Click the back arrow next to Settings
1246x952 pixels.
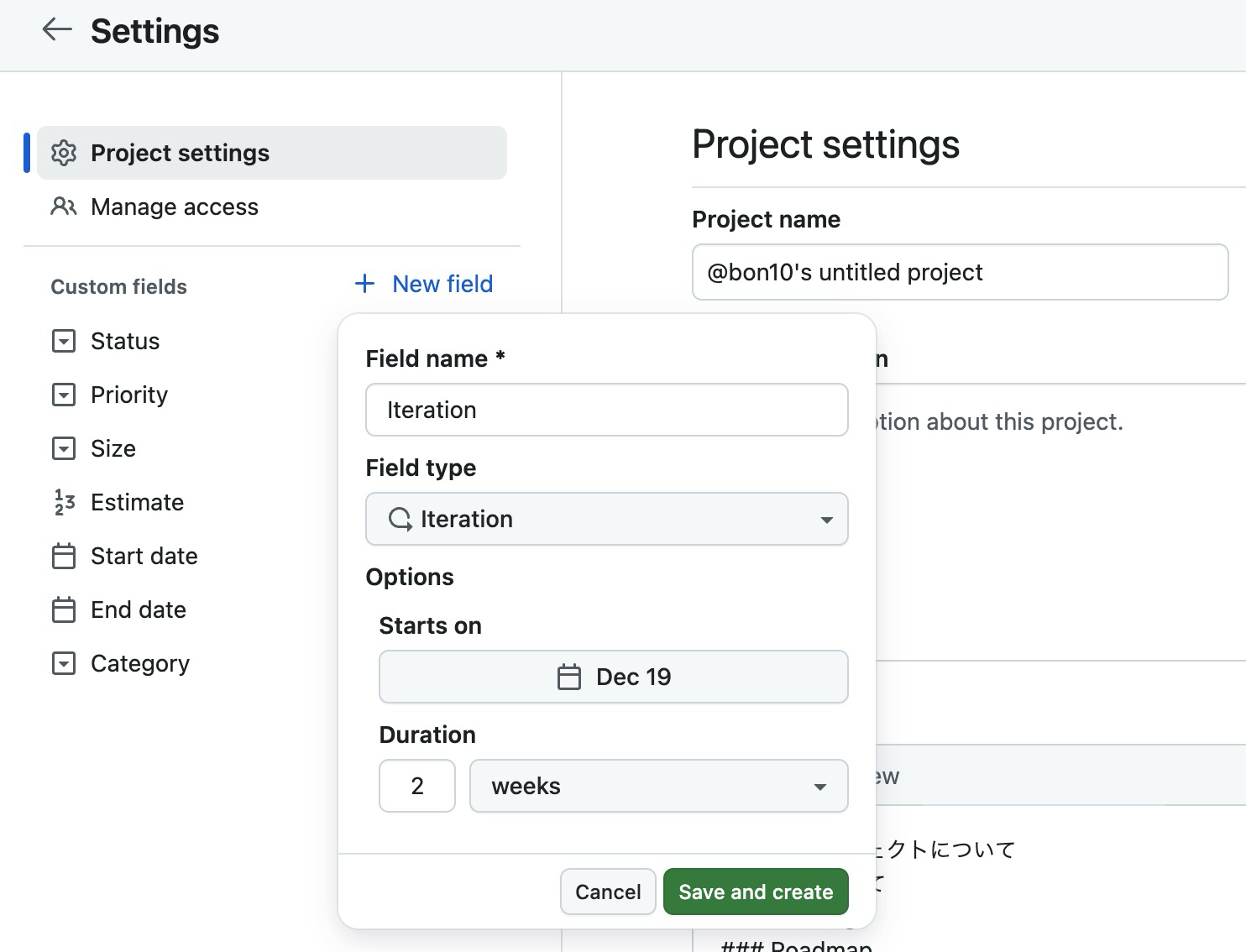tap(57, 30)
